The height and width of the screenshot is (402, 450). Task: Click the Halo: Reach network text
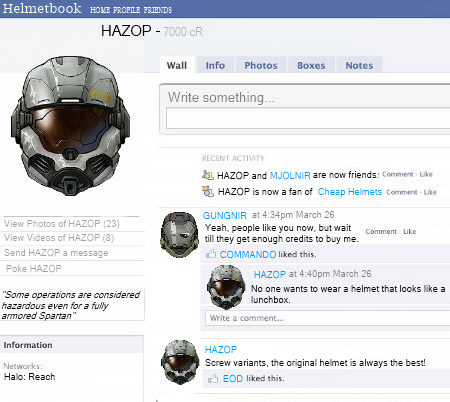tap(30, 377)
